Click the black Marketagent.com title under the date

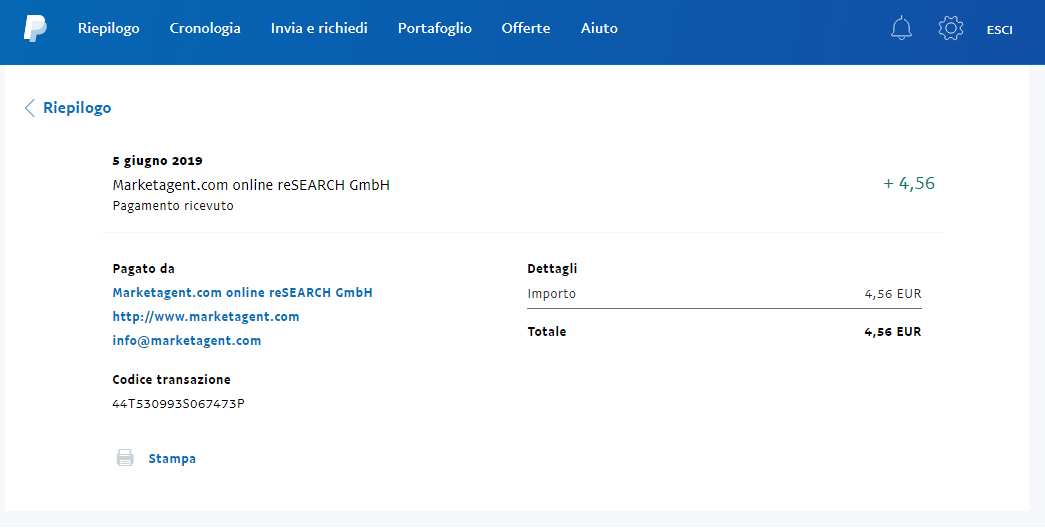[251, 185]
